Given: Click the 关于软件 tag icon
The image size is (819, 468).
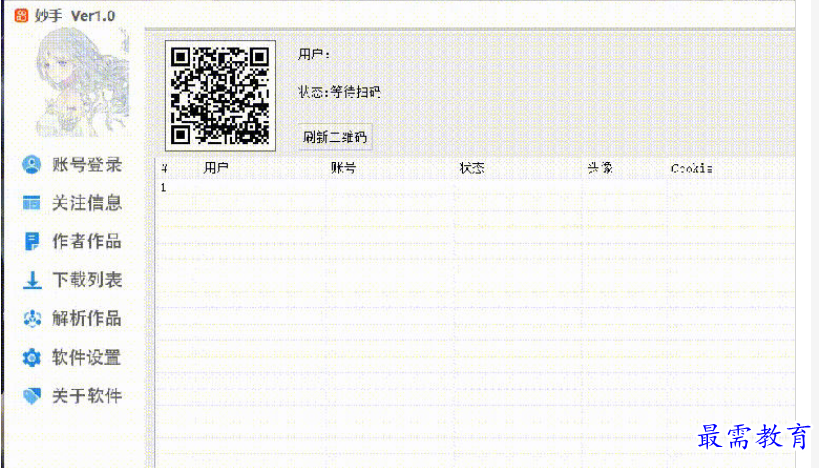Looking at the screenshot, I should point(32,396).
